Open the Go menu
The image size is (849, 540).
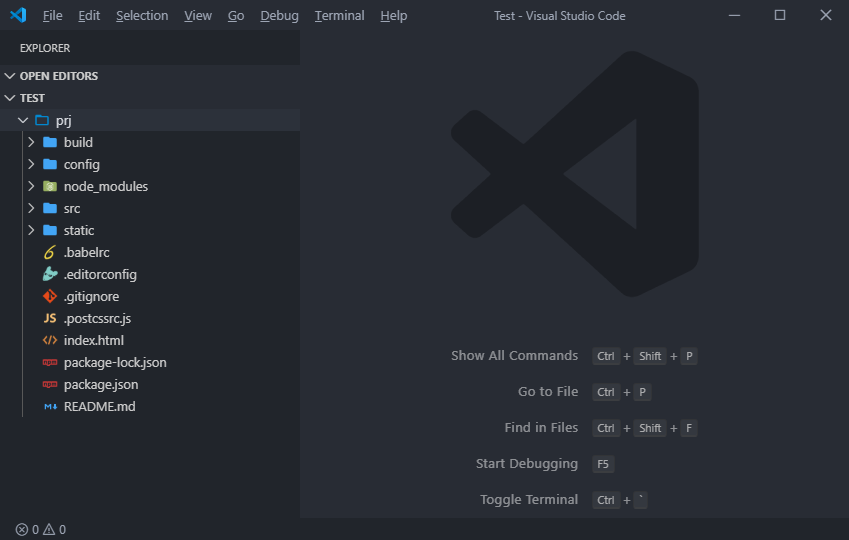coord(236,16)
